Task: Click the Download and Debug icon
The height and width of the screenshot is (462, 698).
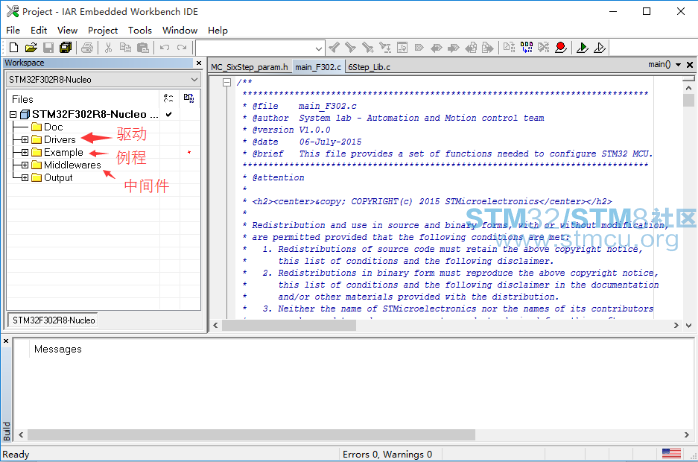Action: pos(582,48)
